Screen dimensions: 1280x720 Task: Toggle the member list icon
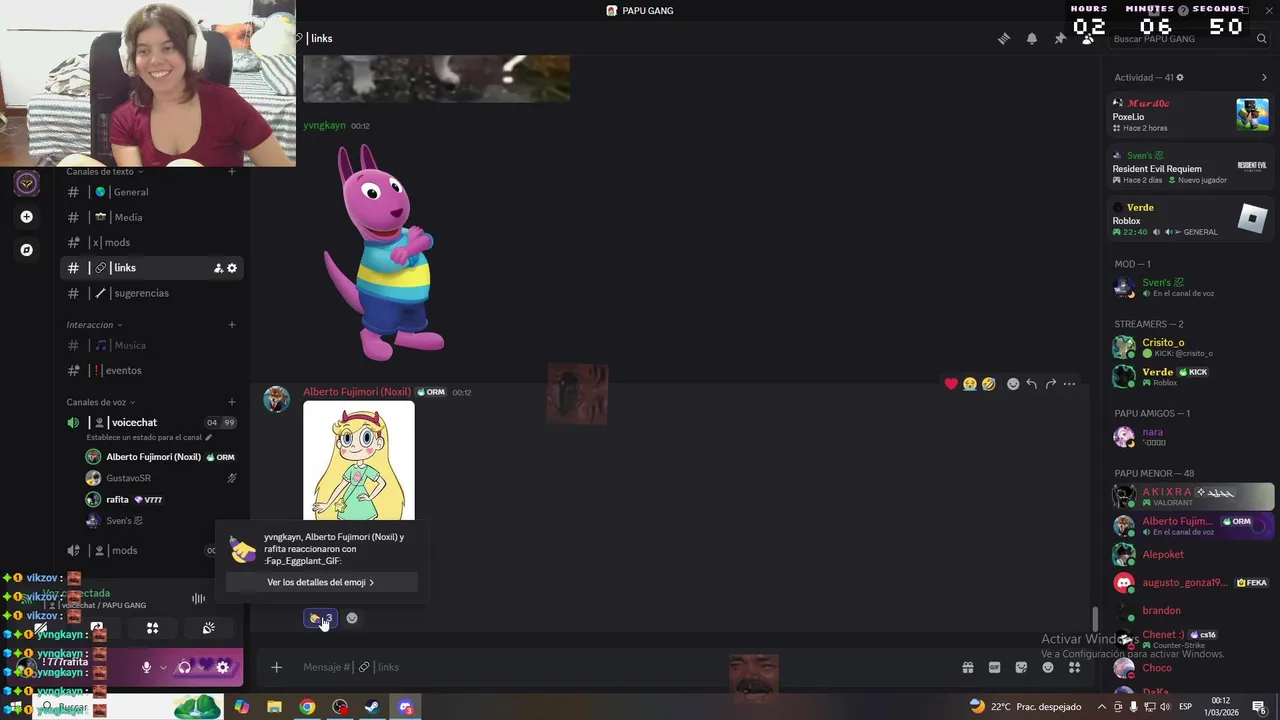pyautogui.click(x=1088, y=39)
